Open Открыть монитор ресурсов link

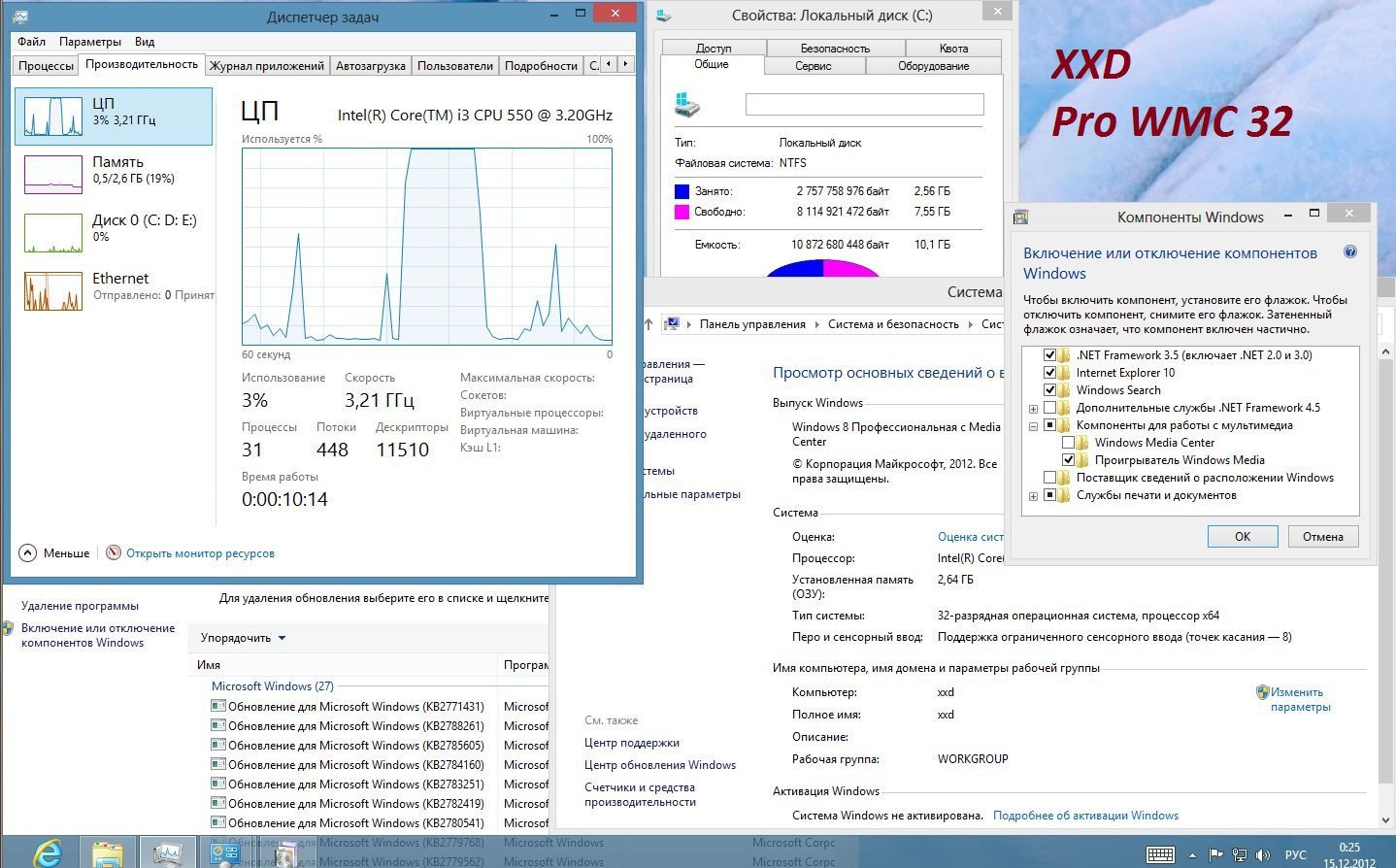tap(200, 553)
